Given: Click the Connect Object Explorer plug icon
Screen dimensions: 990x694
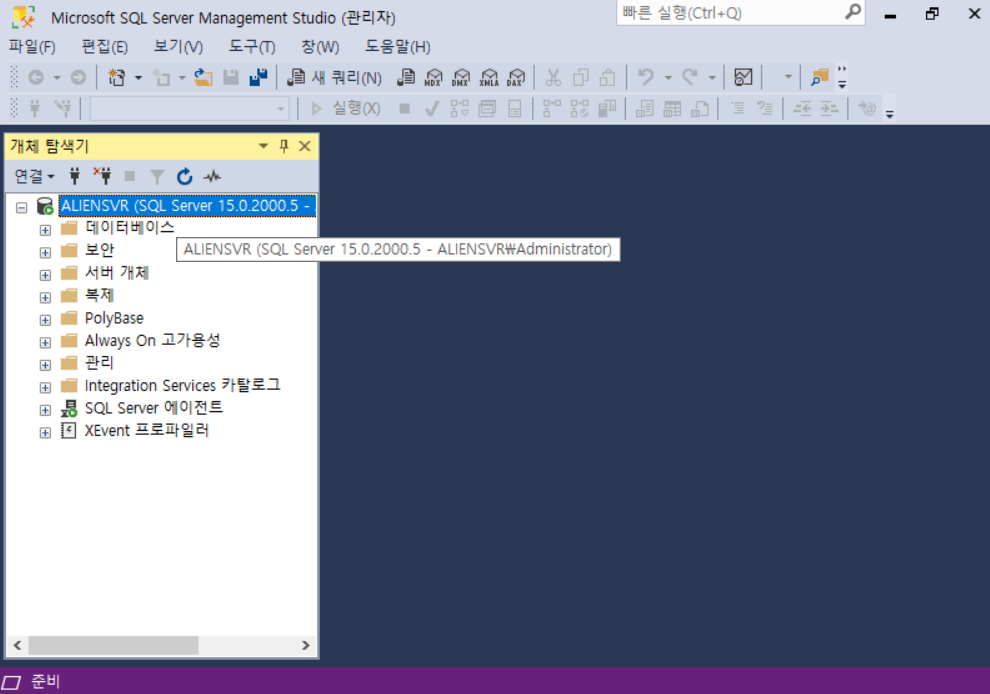Looking at the screenshot, I should [75, 176].
